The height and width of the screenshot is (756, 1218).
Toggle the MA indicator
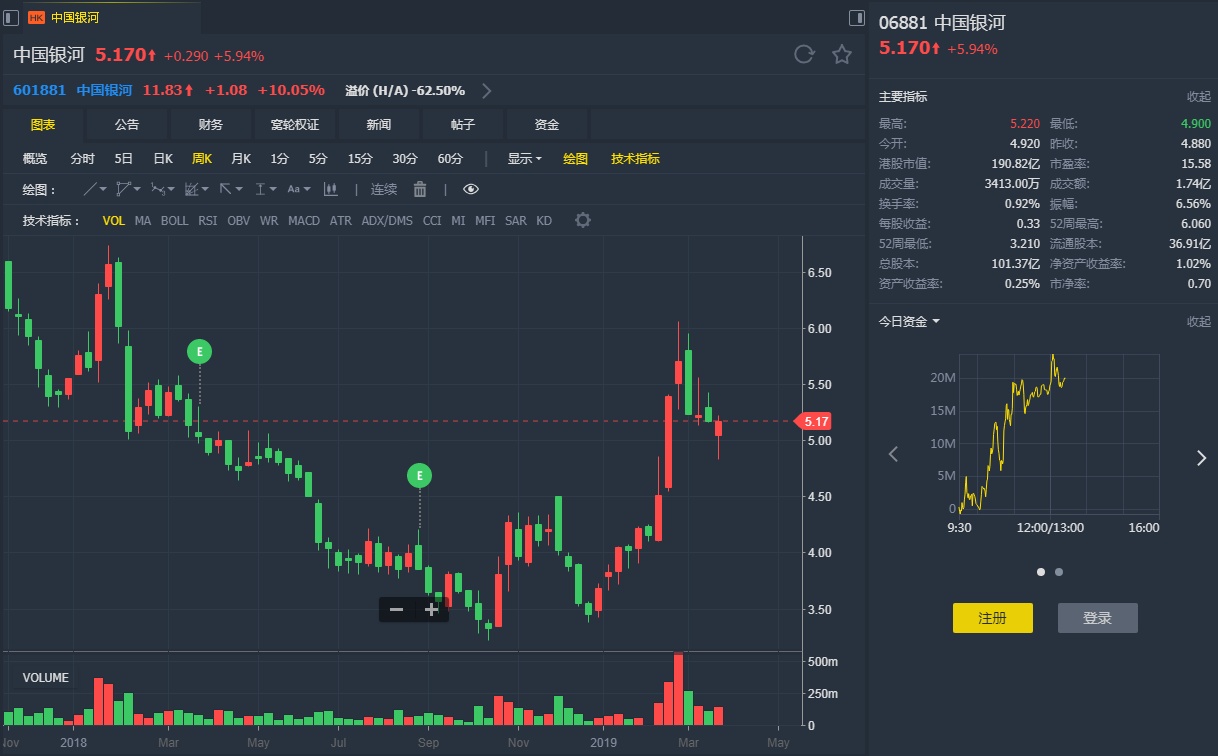coord(143,221)
